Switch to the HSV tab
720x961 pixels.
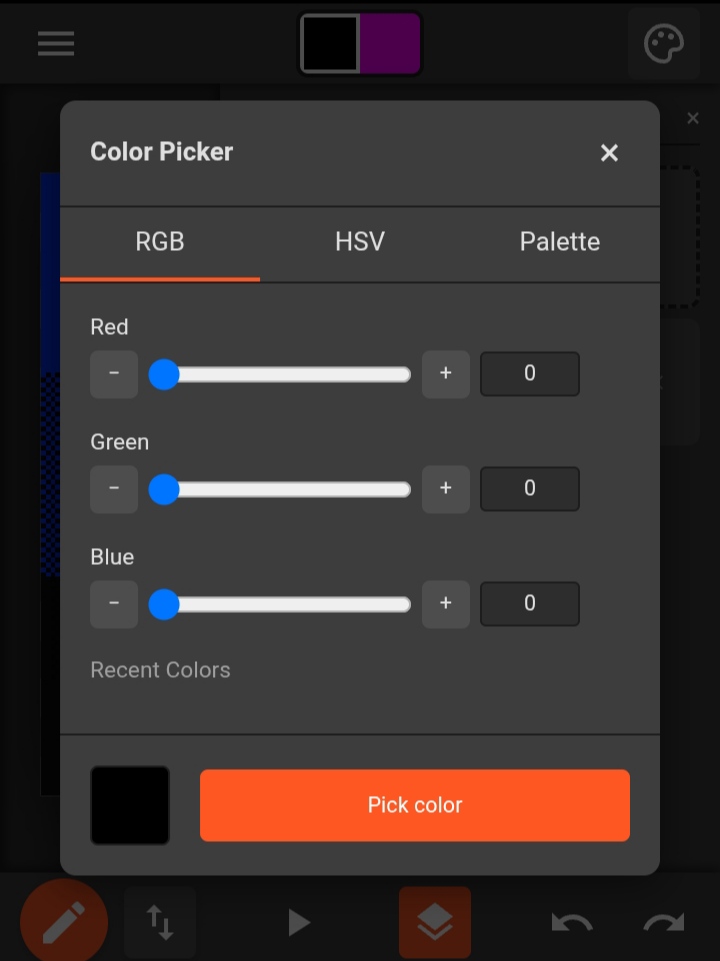360,242
